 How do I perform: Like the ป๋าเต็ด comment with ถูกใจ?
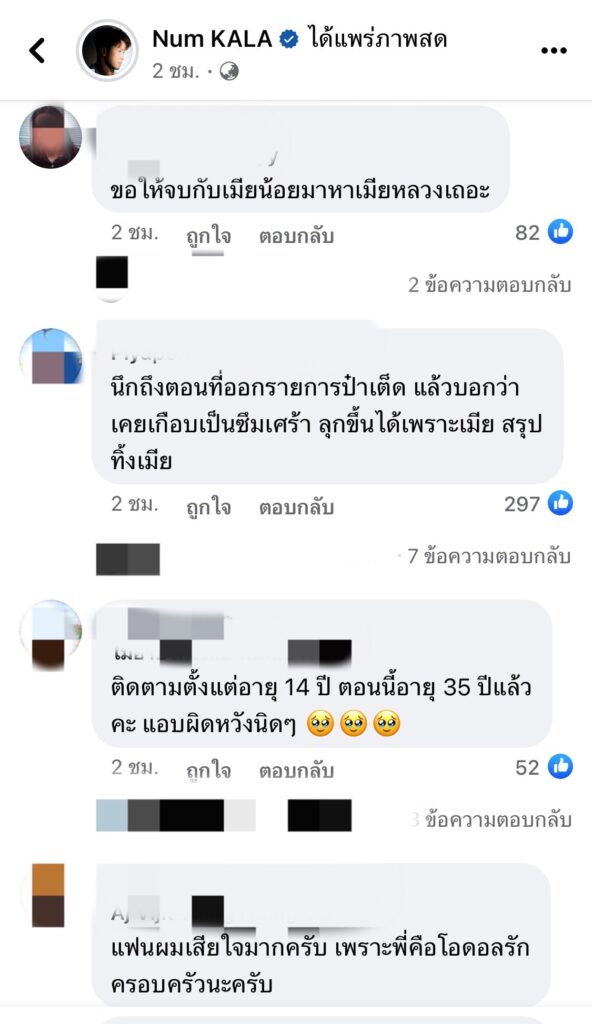tap(208, 507)
